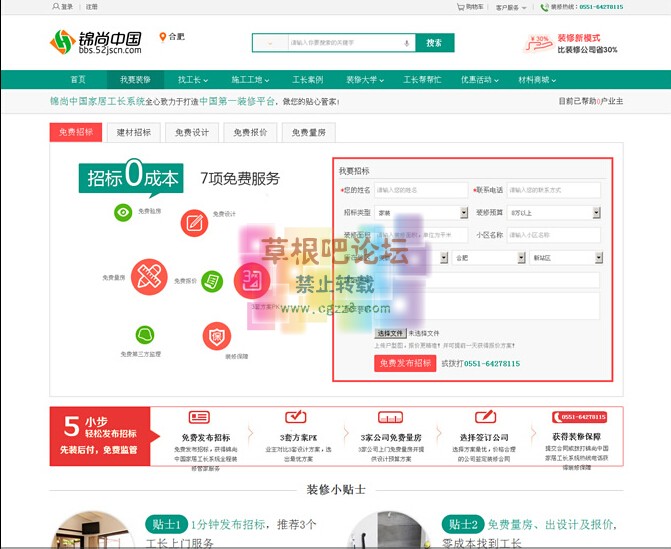671x549 pixels.
Task: Open 工长帮帮忙 in navigation bar
Action: pyautogui.click(x=422, y=80)
